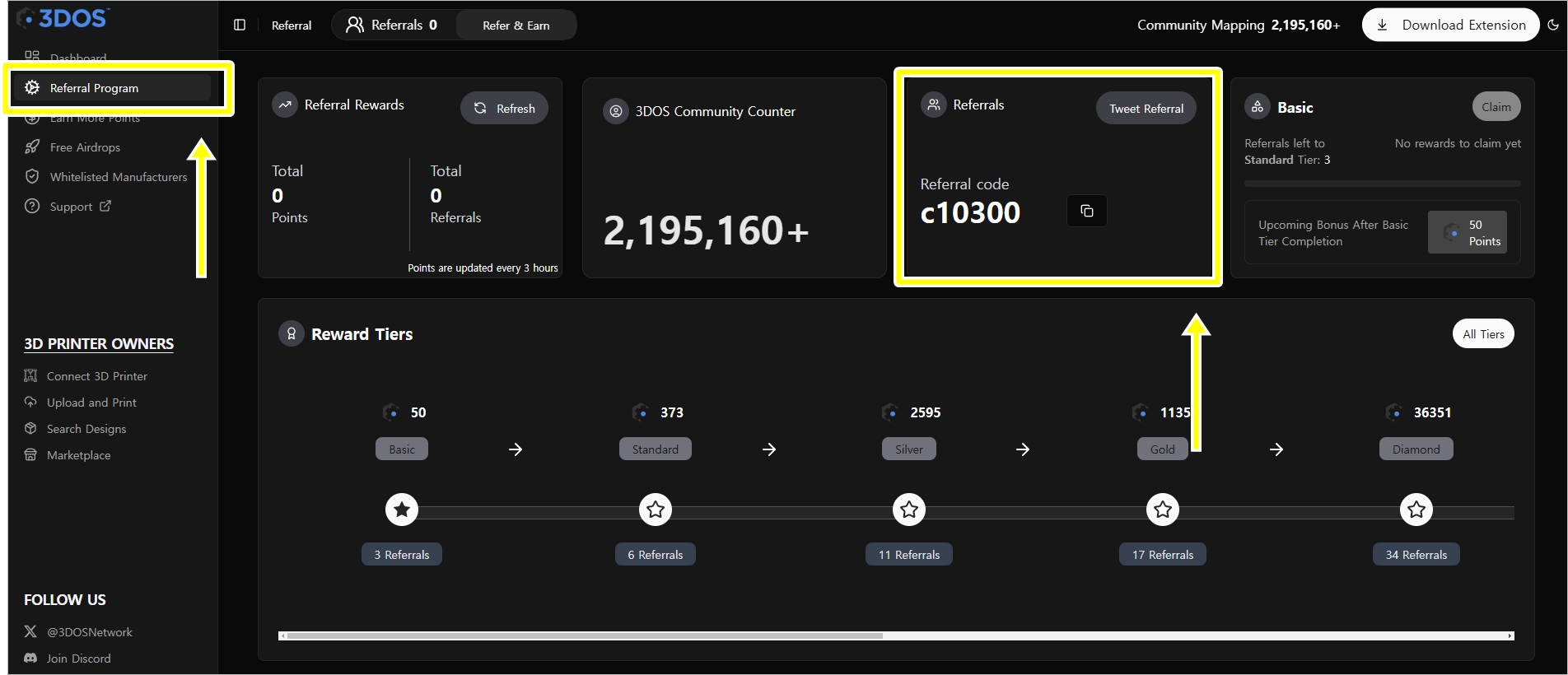The width and height of the screenshot is (1568, 675).
Task: Click the Free Airdrops rocket icon
Action: point(32,147)
